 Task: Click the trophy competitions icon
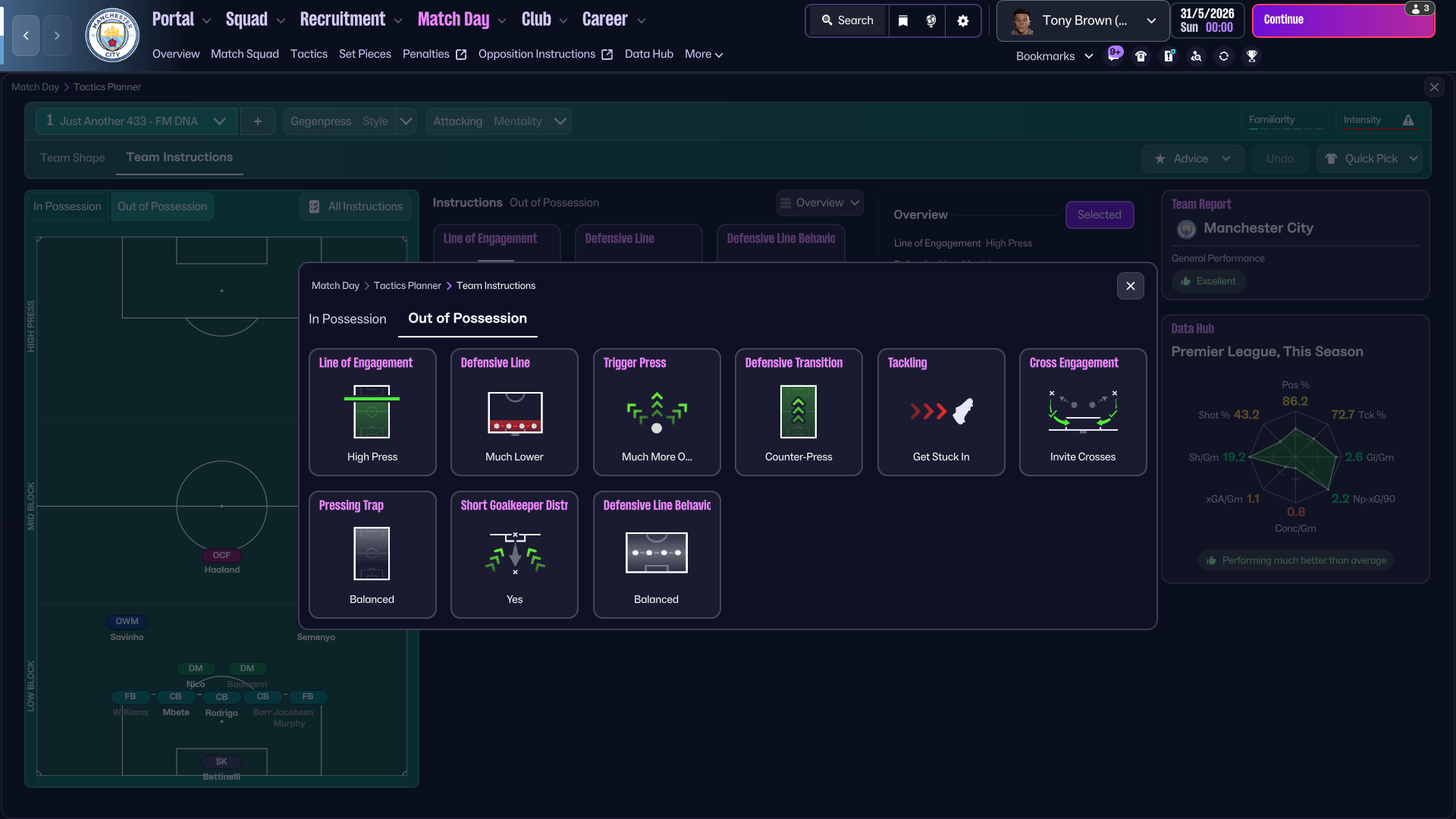(x=1252, y=56)
